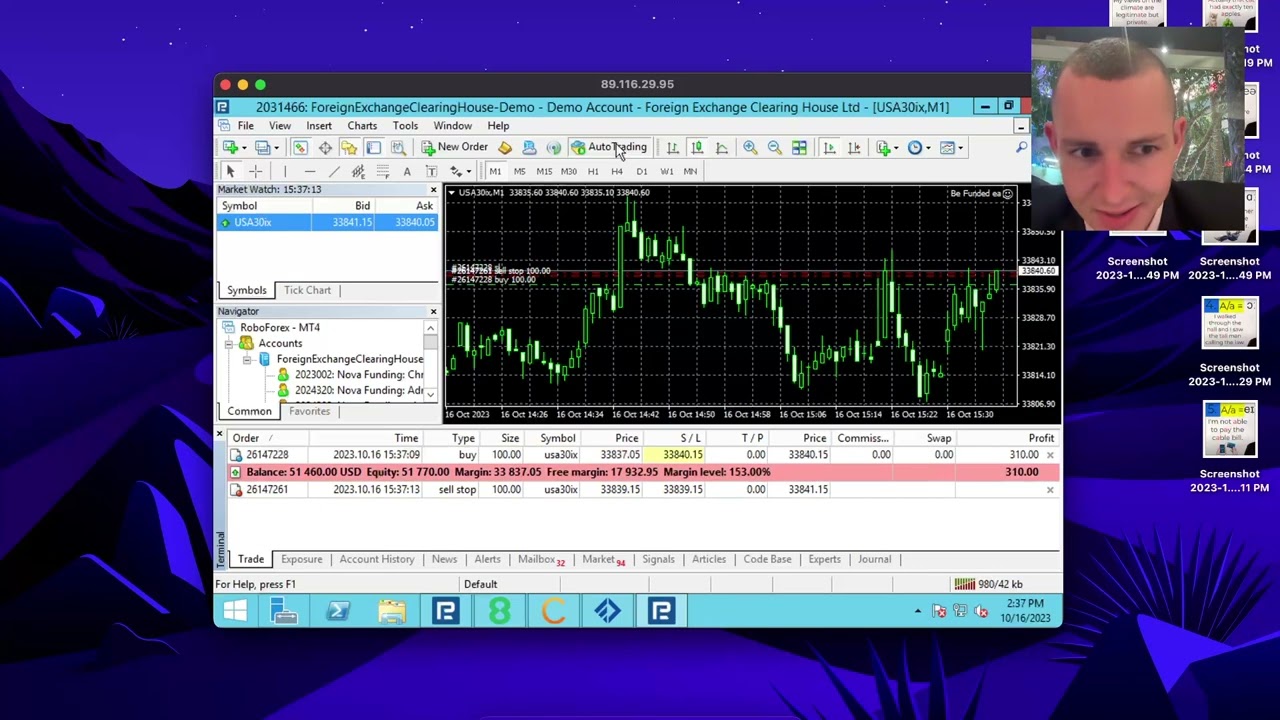Screen dimensions: 1280x720
Task: Switch chart timeframe to D1
Action: (642, 171)
